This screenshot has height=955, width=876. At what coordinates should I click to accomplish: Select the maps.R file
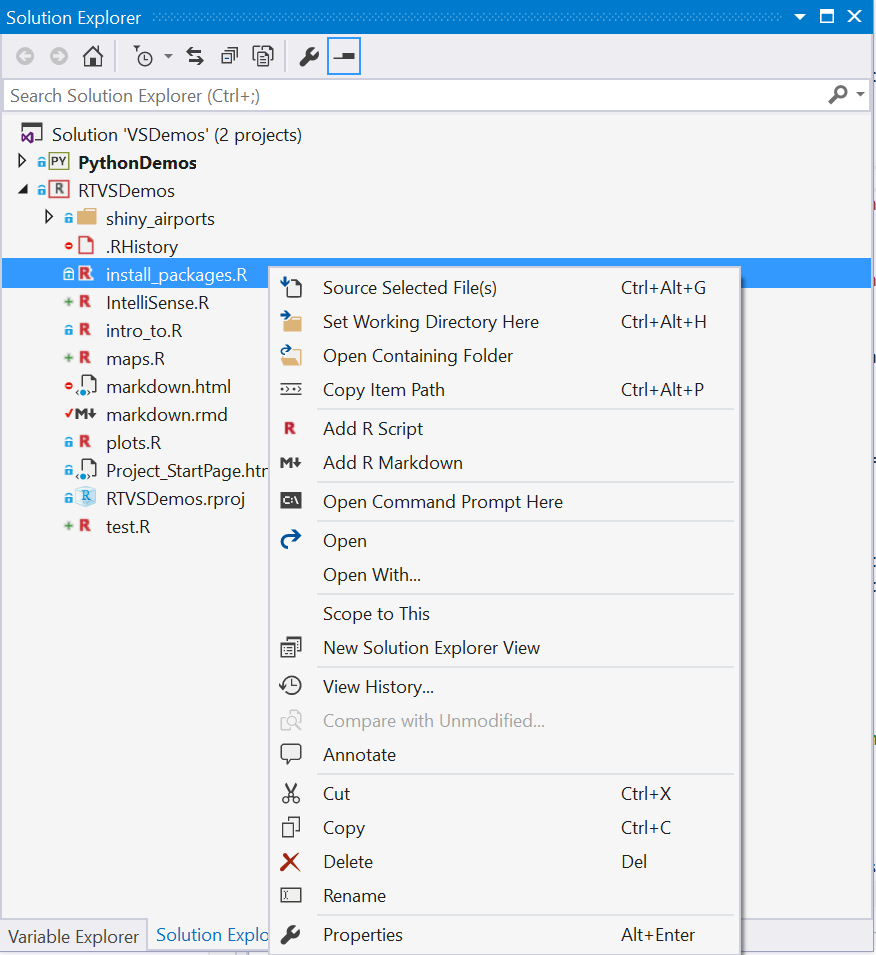[135, 359]
